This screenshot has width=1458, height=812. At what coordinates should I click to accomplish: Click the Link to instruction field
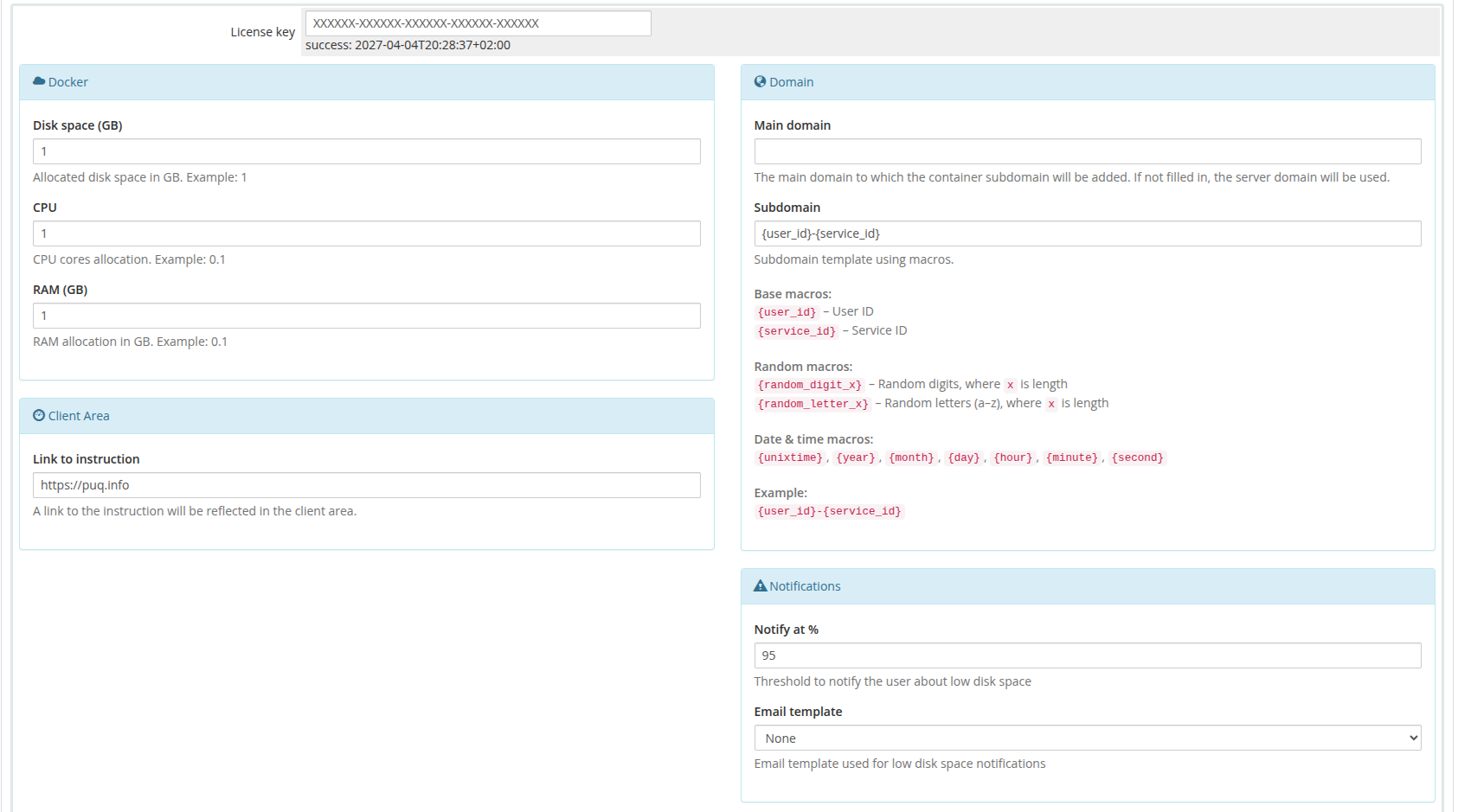pos(366,485)
